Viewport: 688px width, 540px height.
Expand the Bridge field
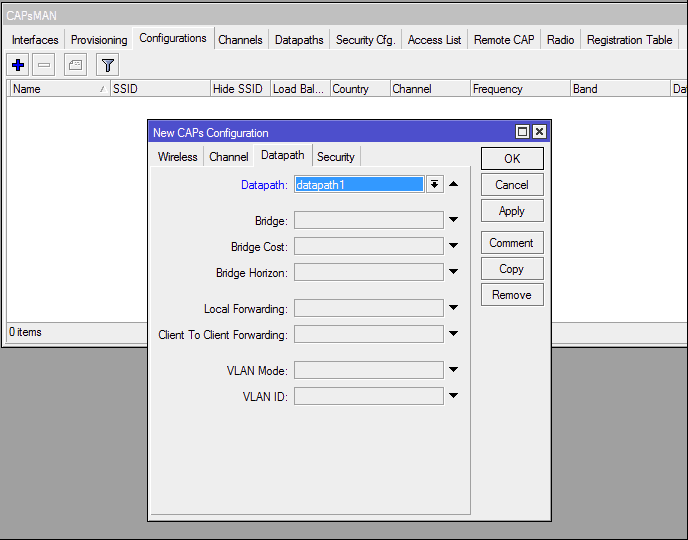pyautogui.click(x=453, y=220)
